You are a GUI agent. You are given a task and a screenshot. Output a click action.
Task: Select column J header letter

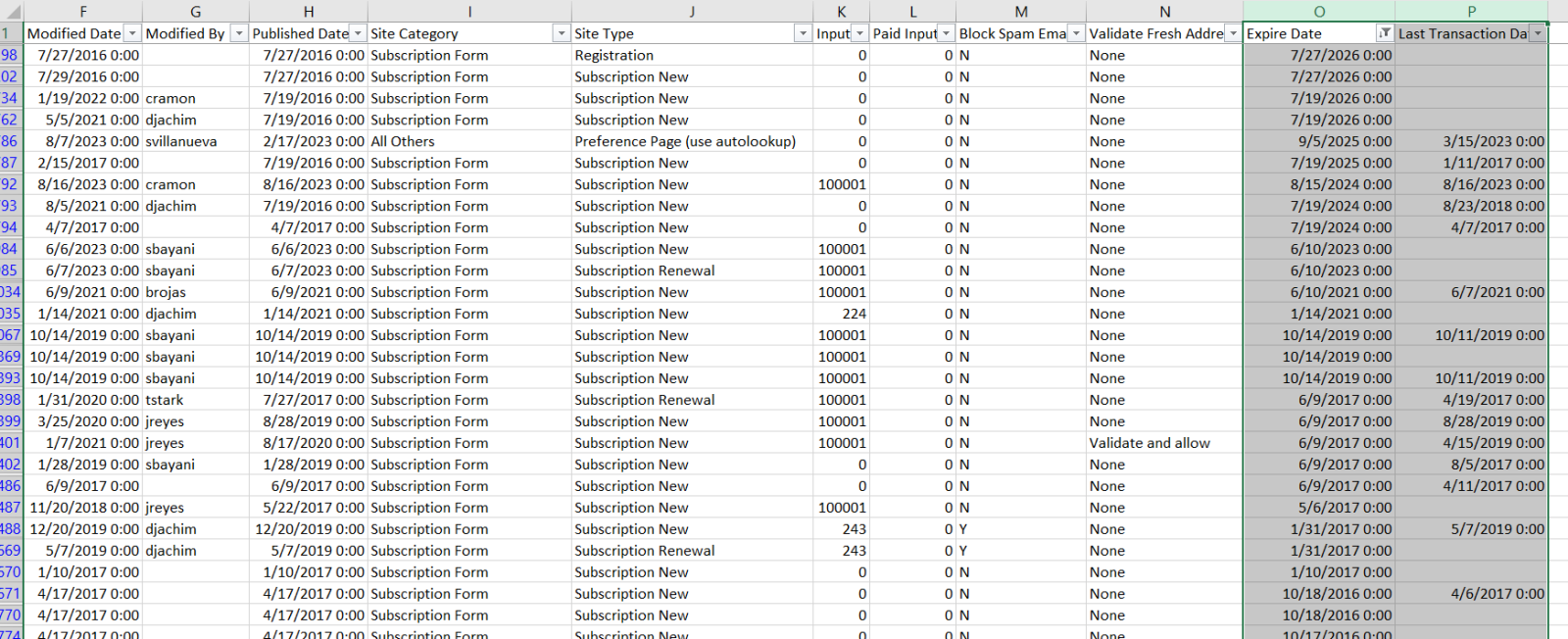692,12
